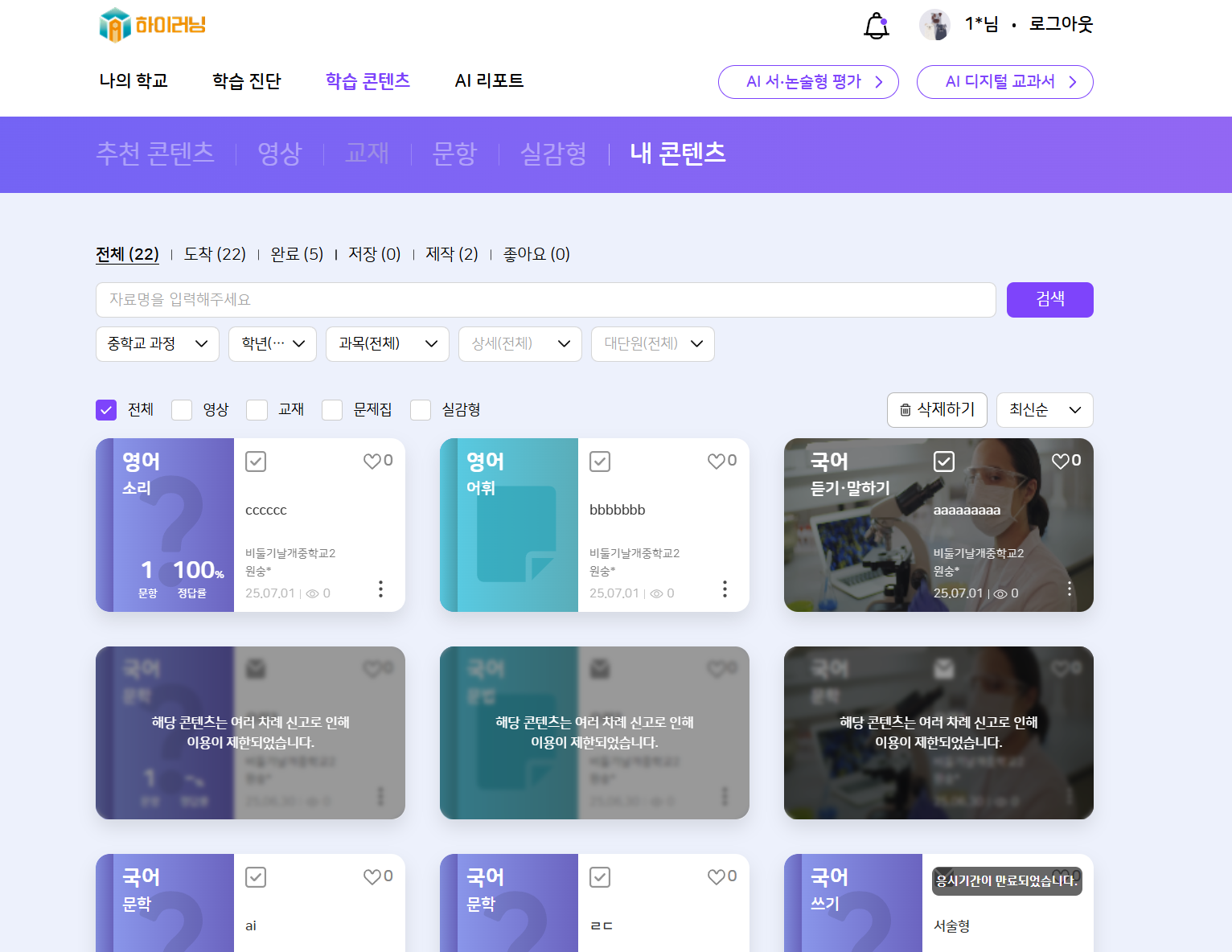
Task: Uncheck the 전체 filter checkbox
Action: tap(106, 410)
